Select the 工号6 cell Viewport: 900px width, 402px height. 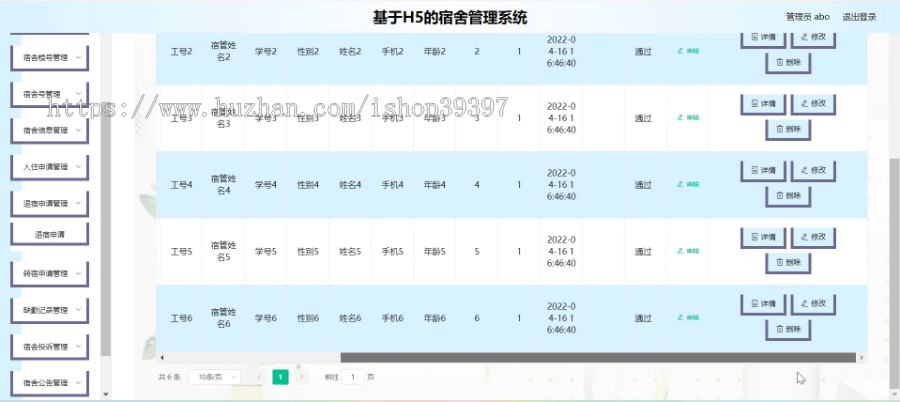point(181,318)
